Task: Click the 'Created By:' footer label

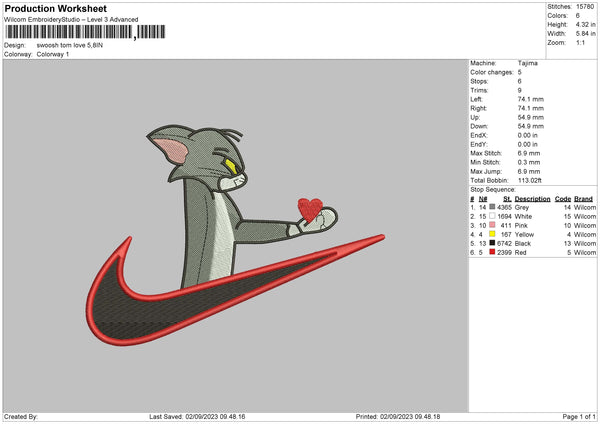Action: [21, 416]
